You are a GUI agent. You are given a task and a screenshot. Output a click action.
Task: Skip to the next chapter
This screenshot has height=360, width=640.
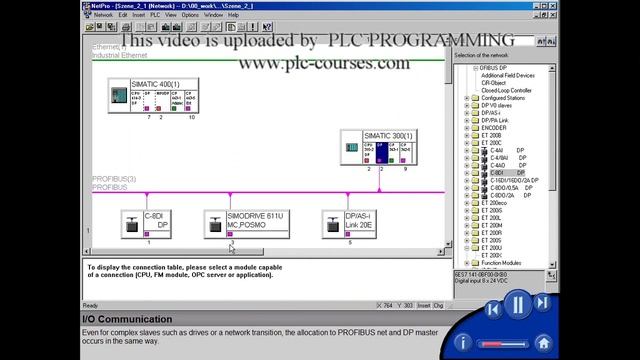[542, 303]
